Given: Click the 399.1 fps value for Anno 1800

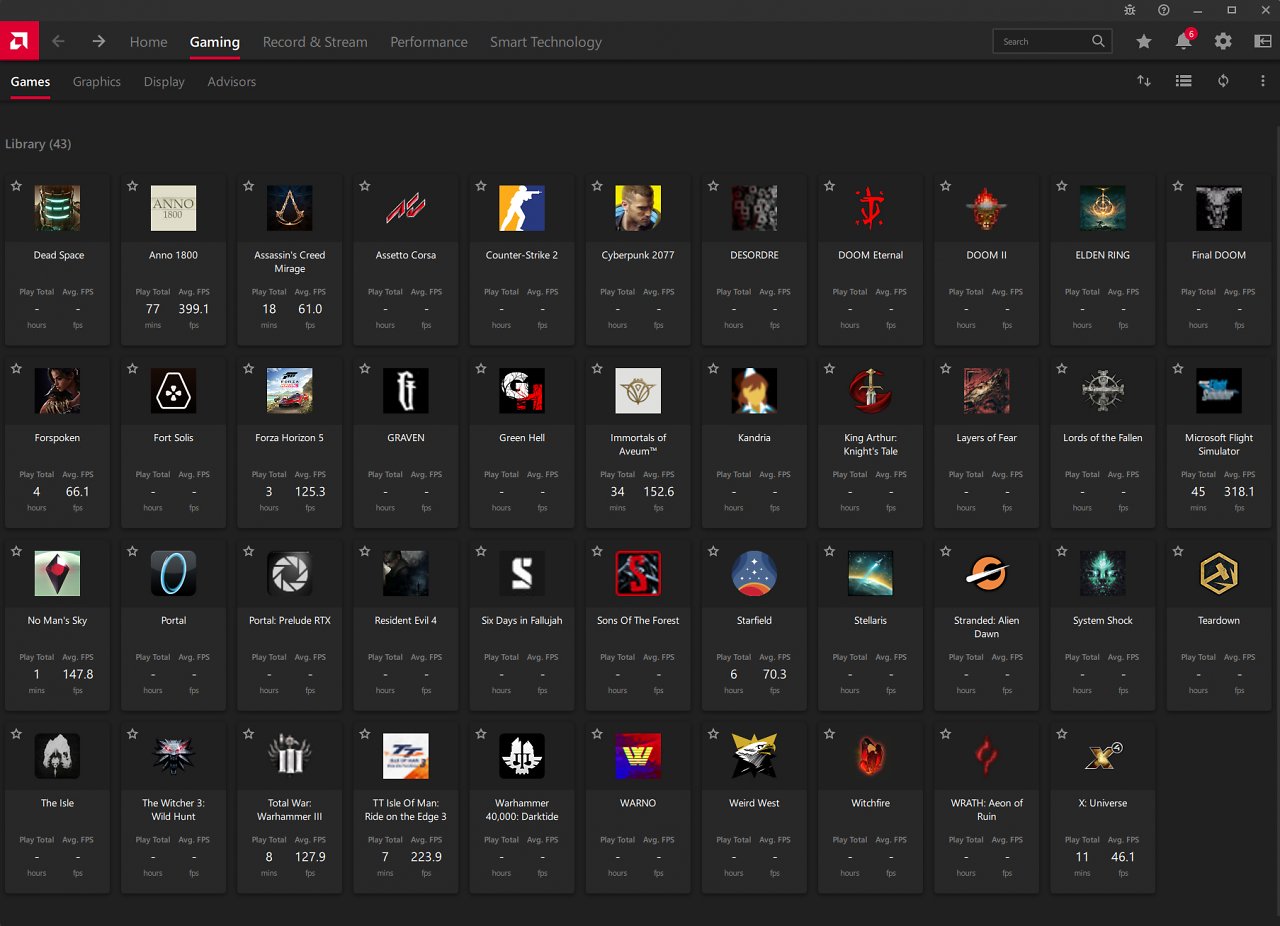Looking at the screenshot, I should (194, 309).
